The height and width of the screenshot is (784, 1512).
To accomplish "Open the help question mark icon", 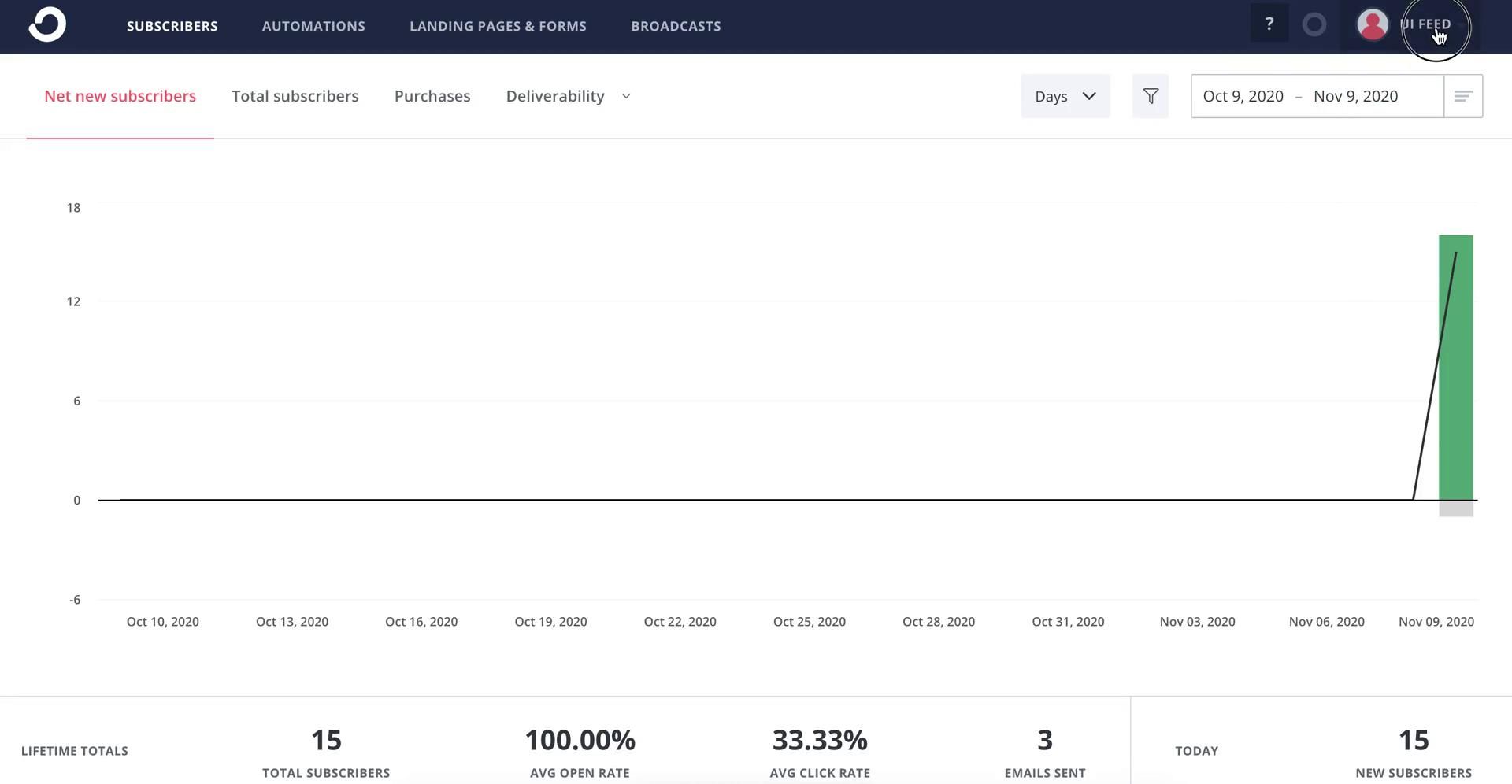I will [1269, 25].
